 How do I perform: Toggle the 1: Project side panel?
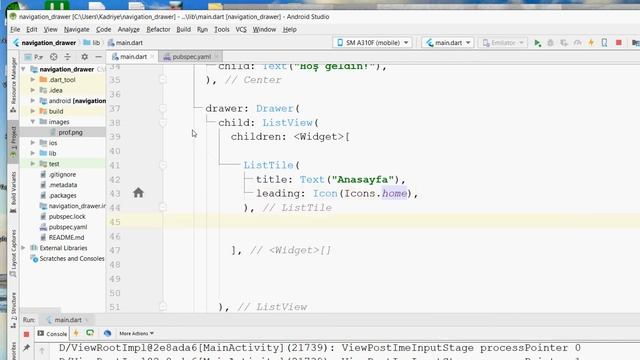click(13, 141)
